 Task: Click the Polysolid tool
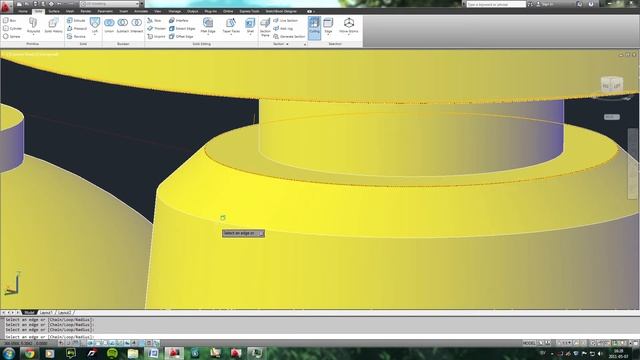coord(33,25)
